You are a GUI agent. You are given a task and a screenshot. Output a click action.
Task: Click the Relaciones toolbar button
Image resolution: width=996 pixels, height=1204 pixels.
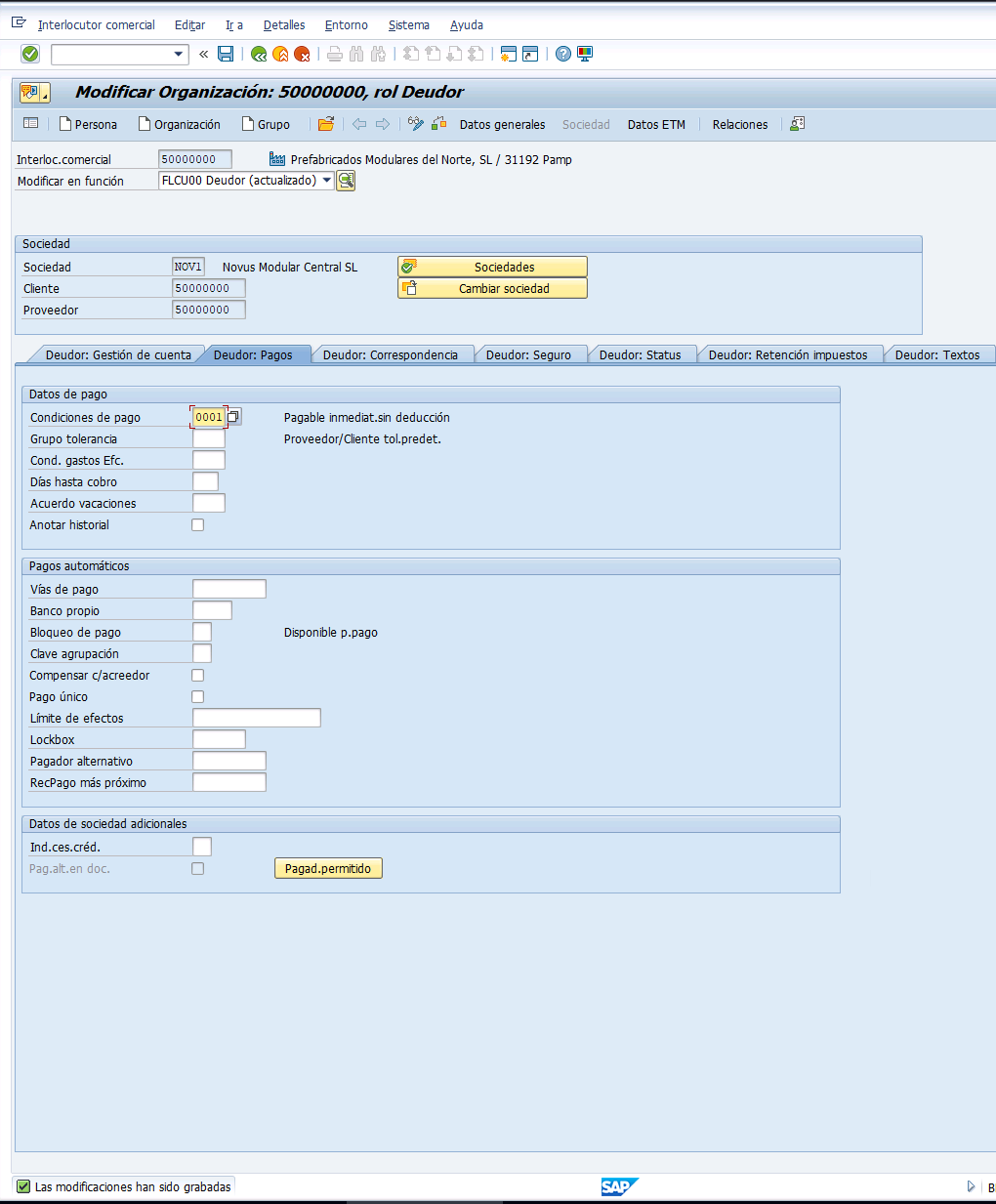740,125
